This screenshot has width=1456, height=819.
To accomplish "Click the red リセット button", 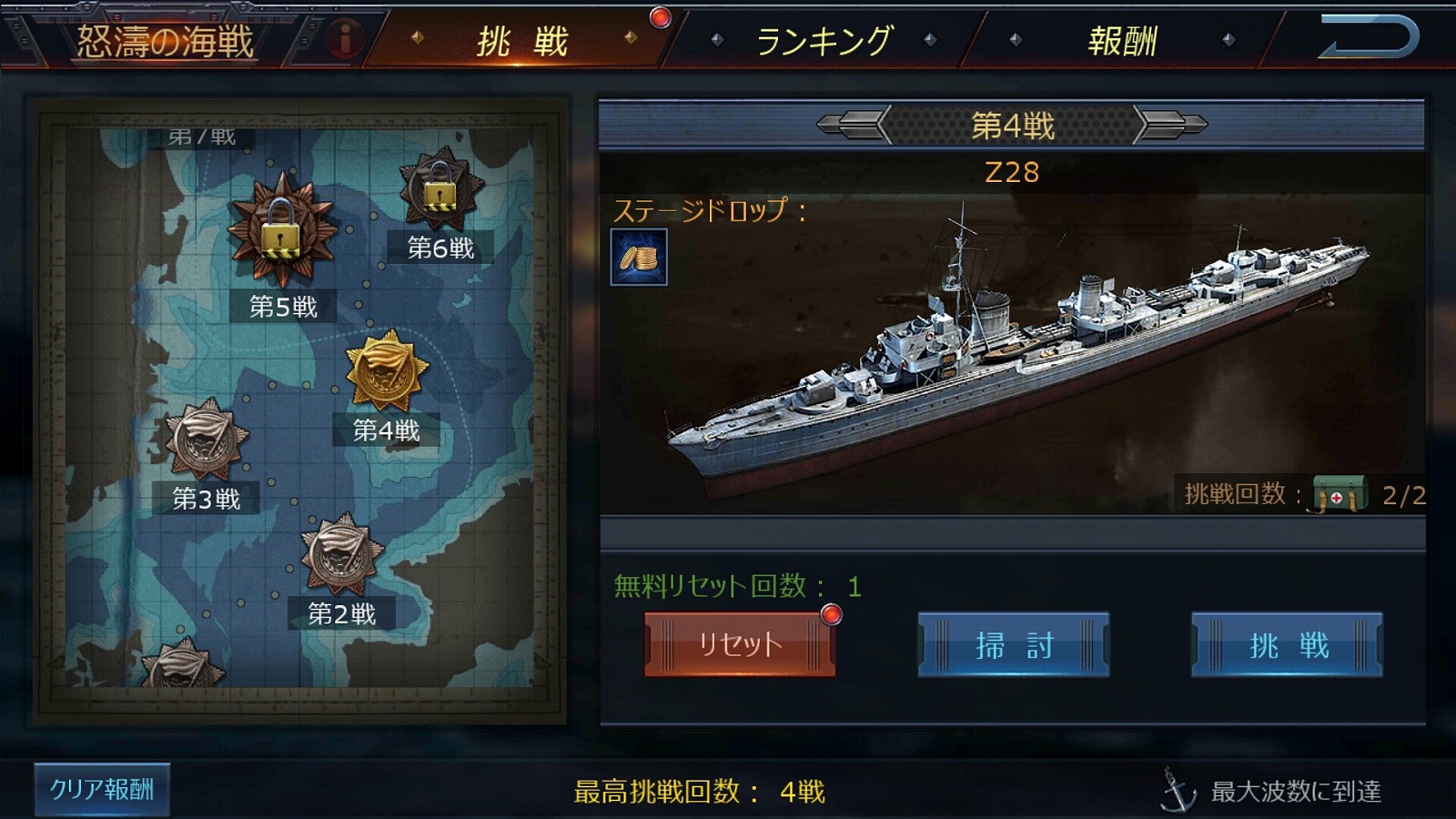I will tap(740, 644).
